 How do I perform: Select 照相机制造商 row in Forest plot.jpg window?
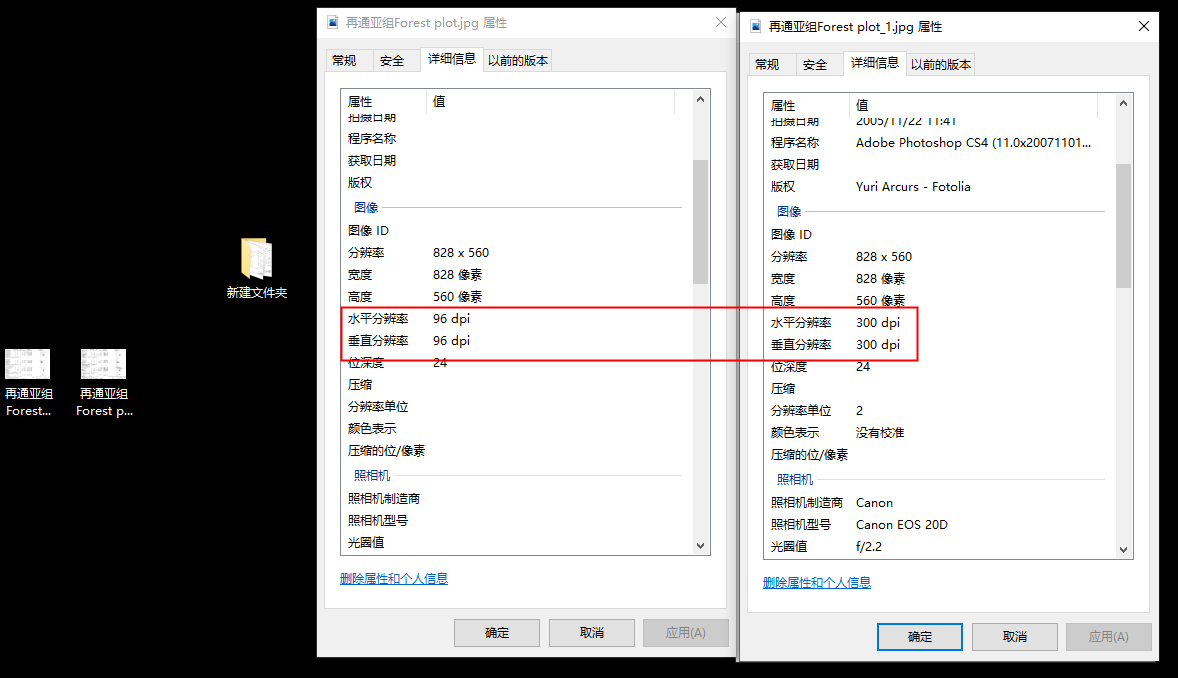(x=517, y=498)
